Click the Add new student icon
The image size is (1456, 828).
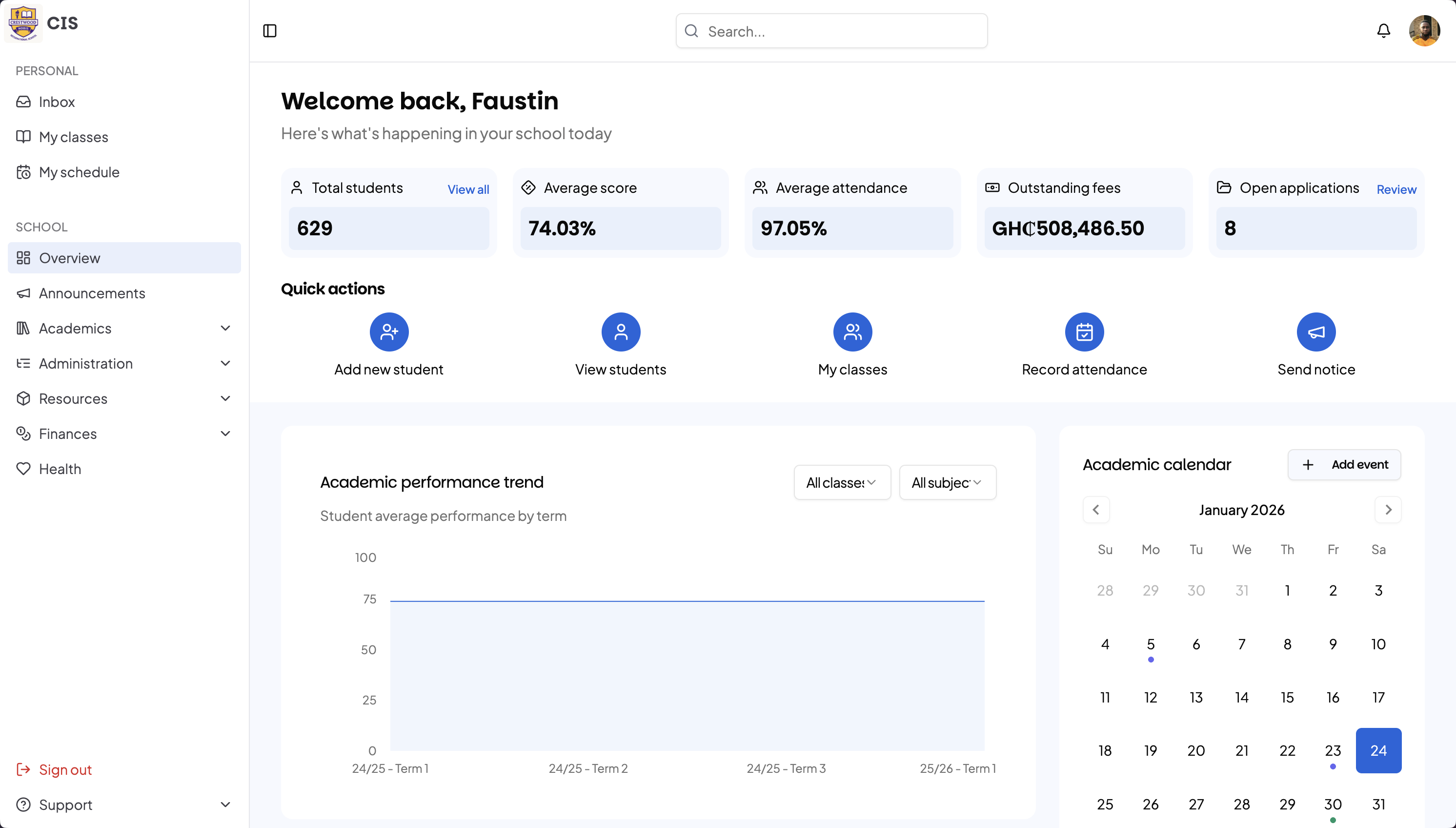pyautogui.click(x=389, y=332)
